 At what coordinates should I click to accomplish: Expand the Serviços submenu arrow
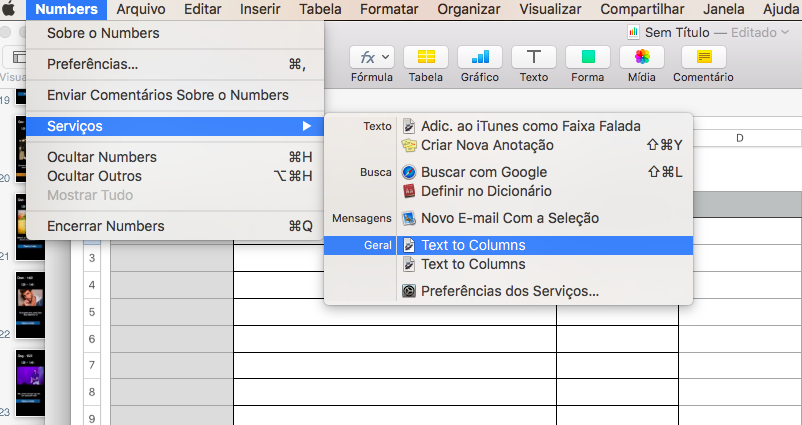306,126
